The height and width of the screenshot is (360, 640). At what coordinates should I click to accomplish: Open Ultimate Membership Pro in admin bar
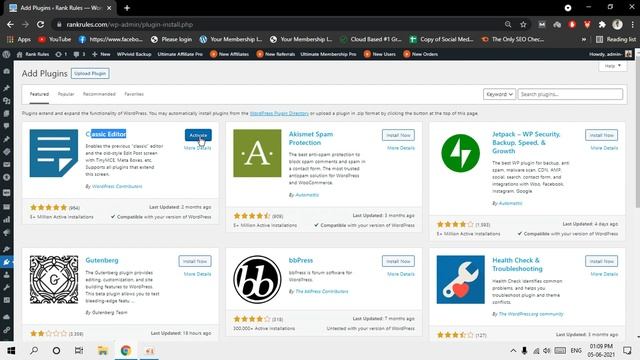(x=328, y=54)
